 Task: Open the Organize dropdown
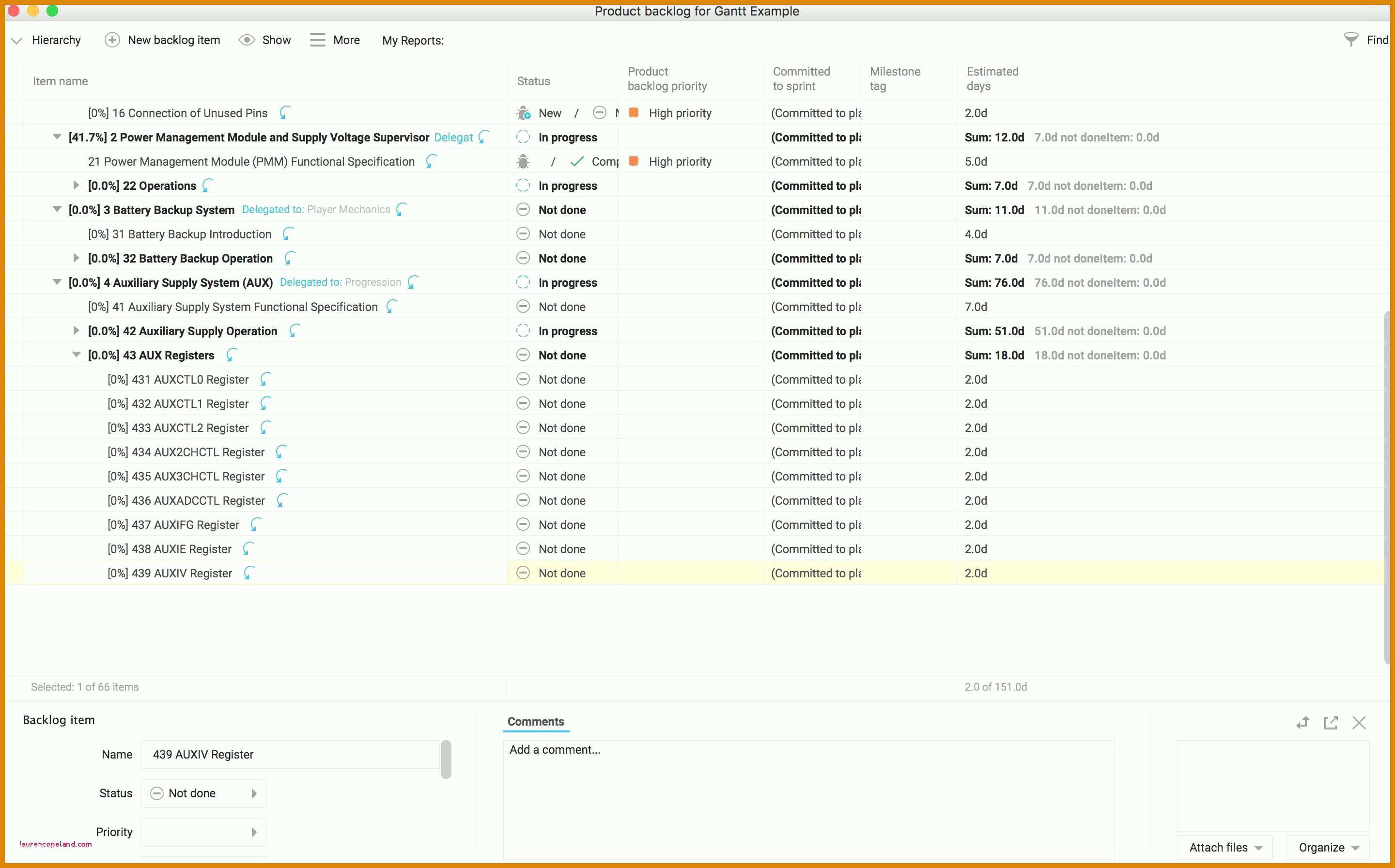pyautogui.click(x=1328, y=847)
